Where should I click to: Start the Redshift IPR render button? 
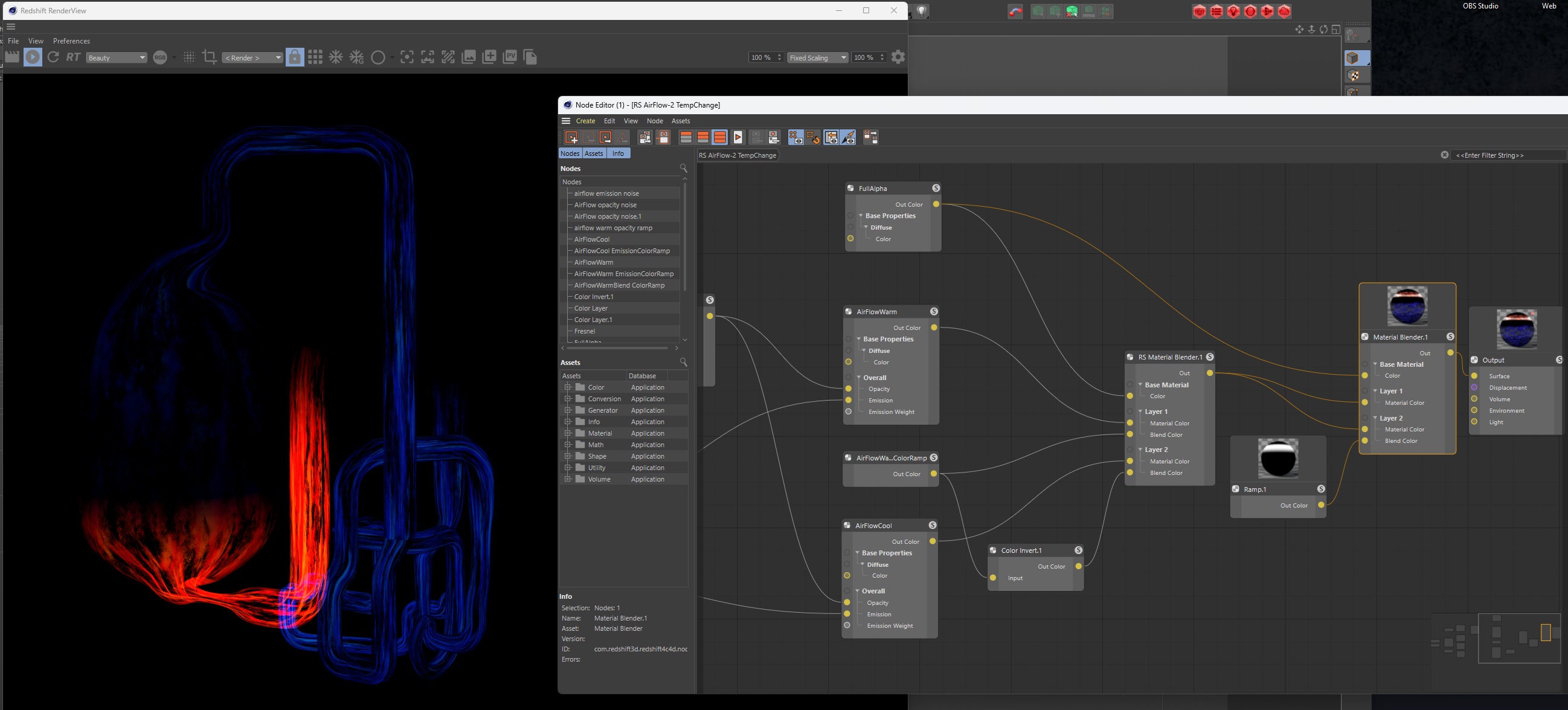pyautogui.click(x=32, y=57)
